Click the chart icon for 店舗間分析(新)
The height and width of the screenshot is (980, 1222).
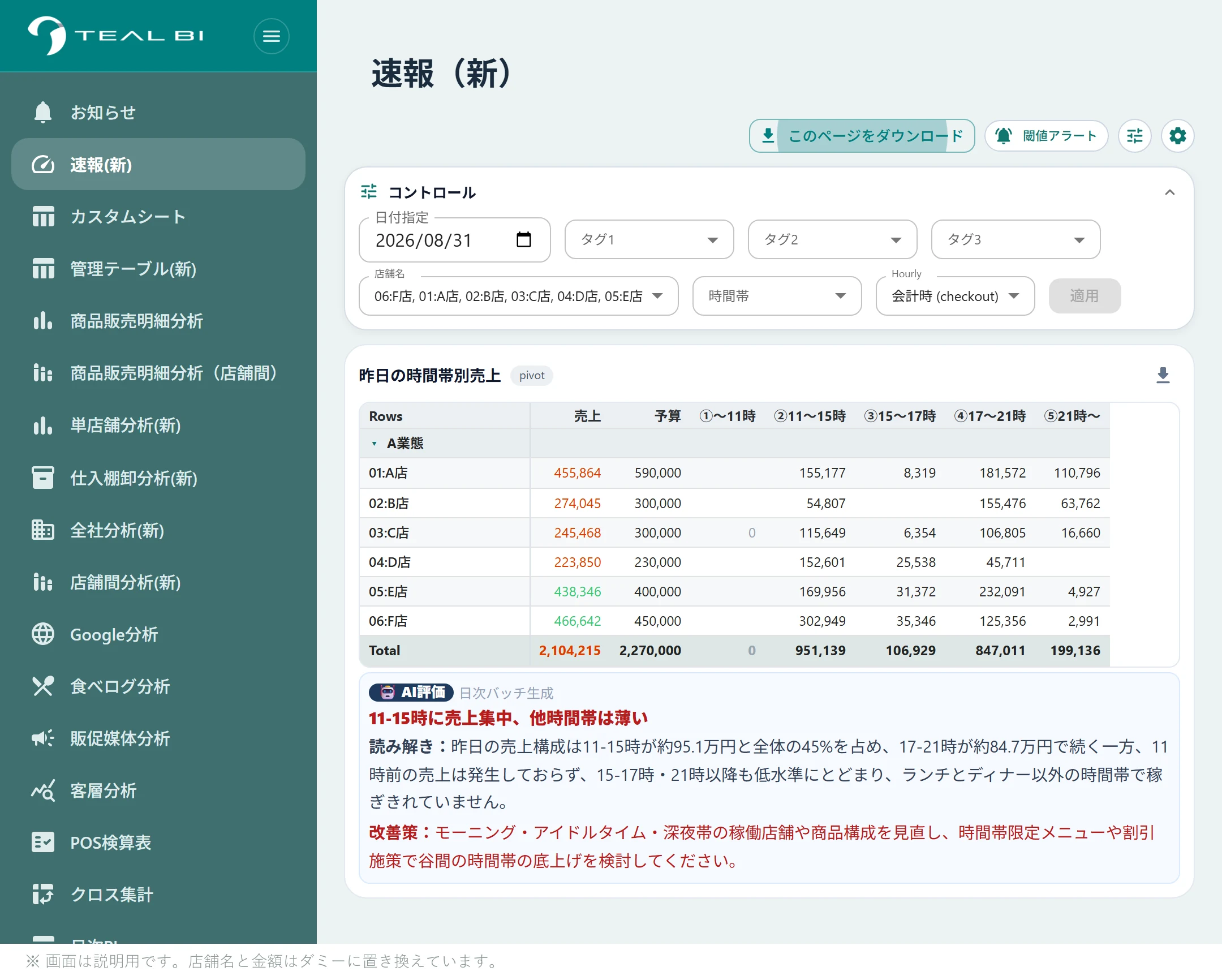coord(42,582)
